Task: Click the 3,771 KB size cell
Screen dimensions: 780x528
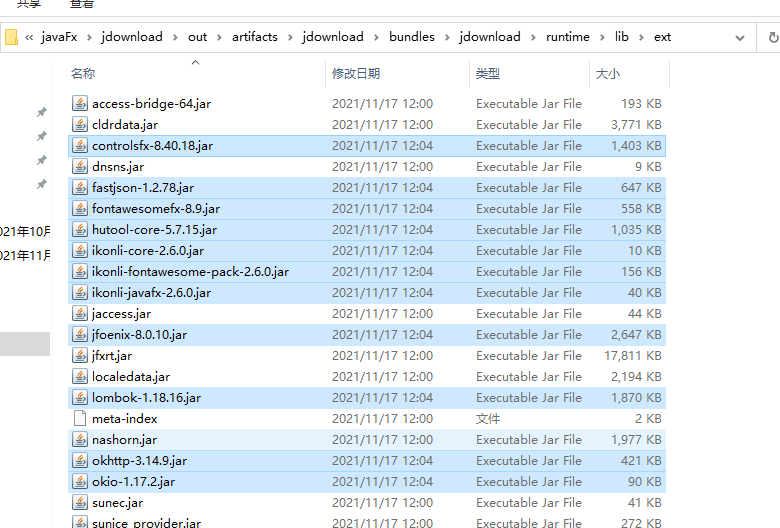Action: pyautogui.click(x=636, y=125)
